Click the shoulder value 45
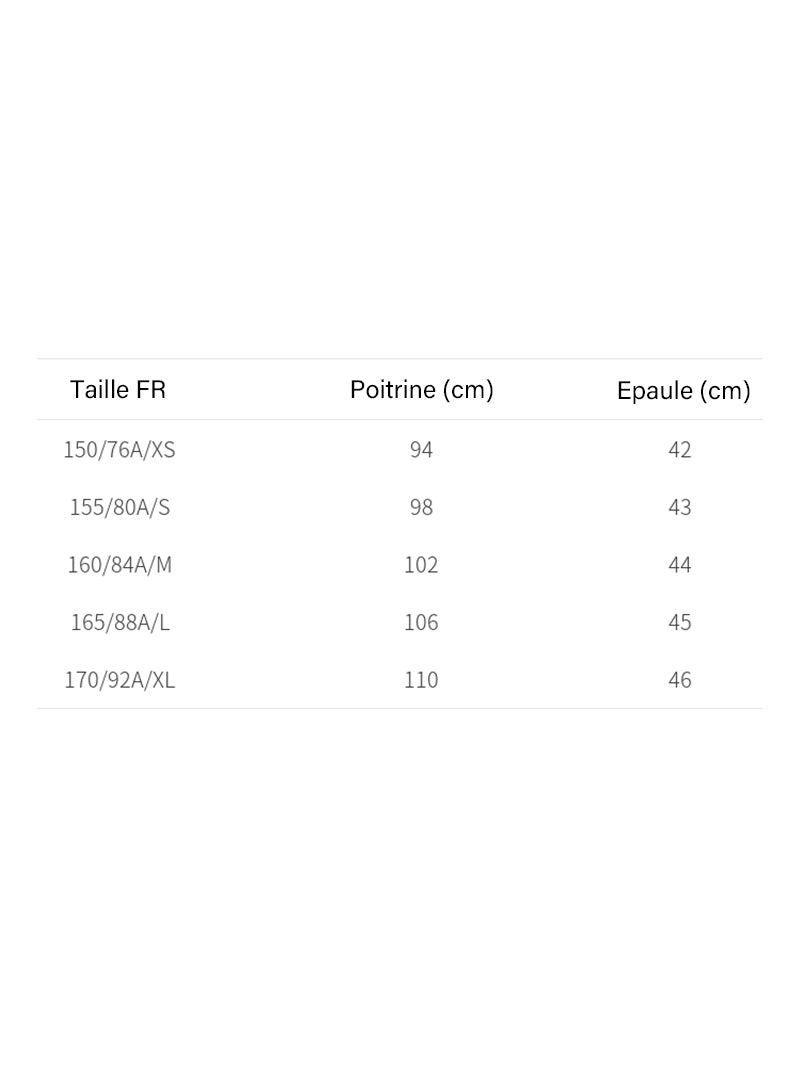 pos(680,622)
